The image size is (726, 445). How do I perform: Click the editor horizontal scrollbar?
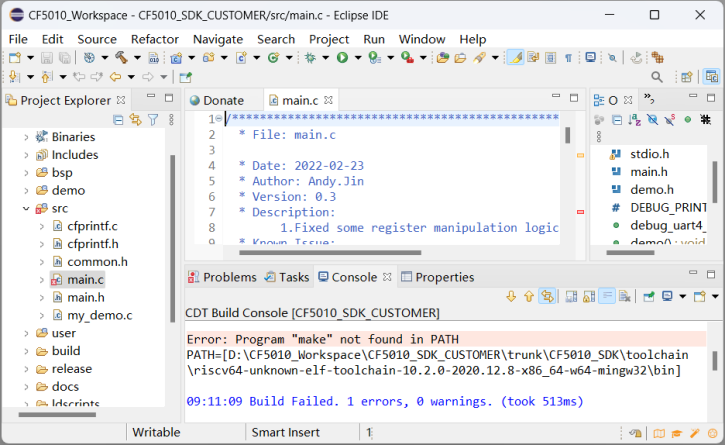coord(330,253)
